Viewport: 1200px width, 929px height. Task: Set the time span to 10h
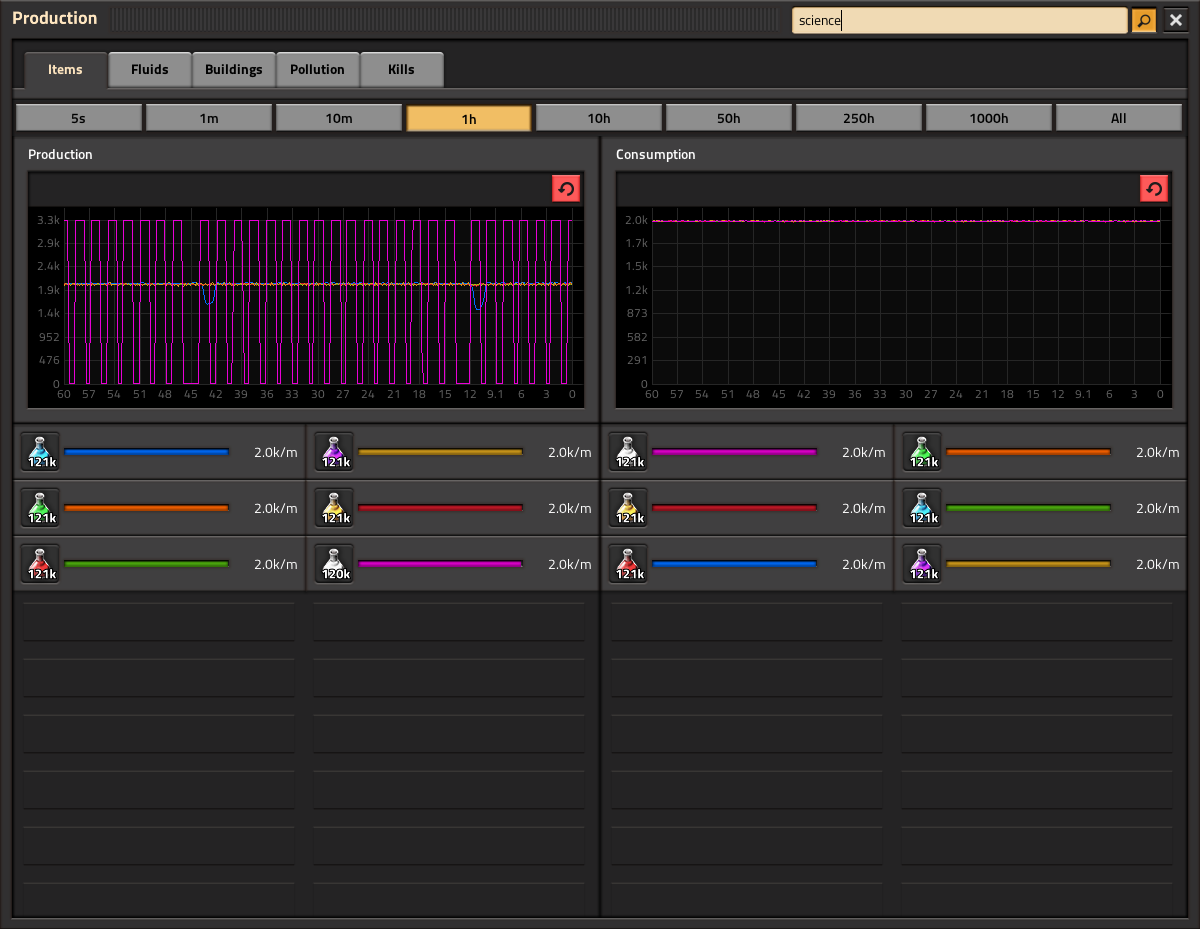599,118
